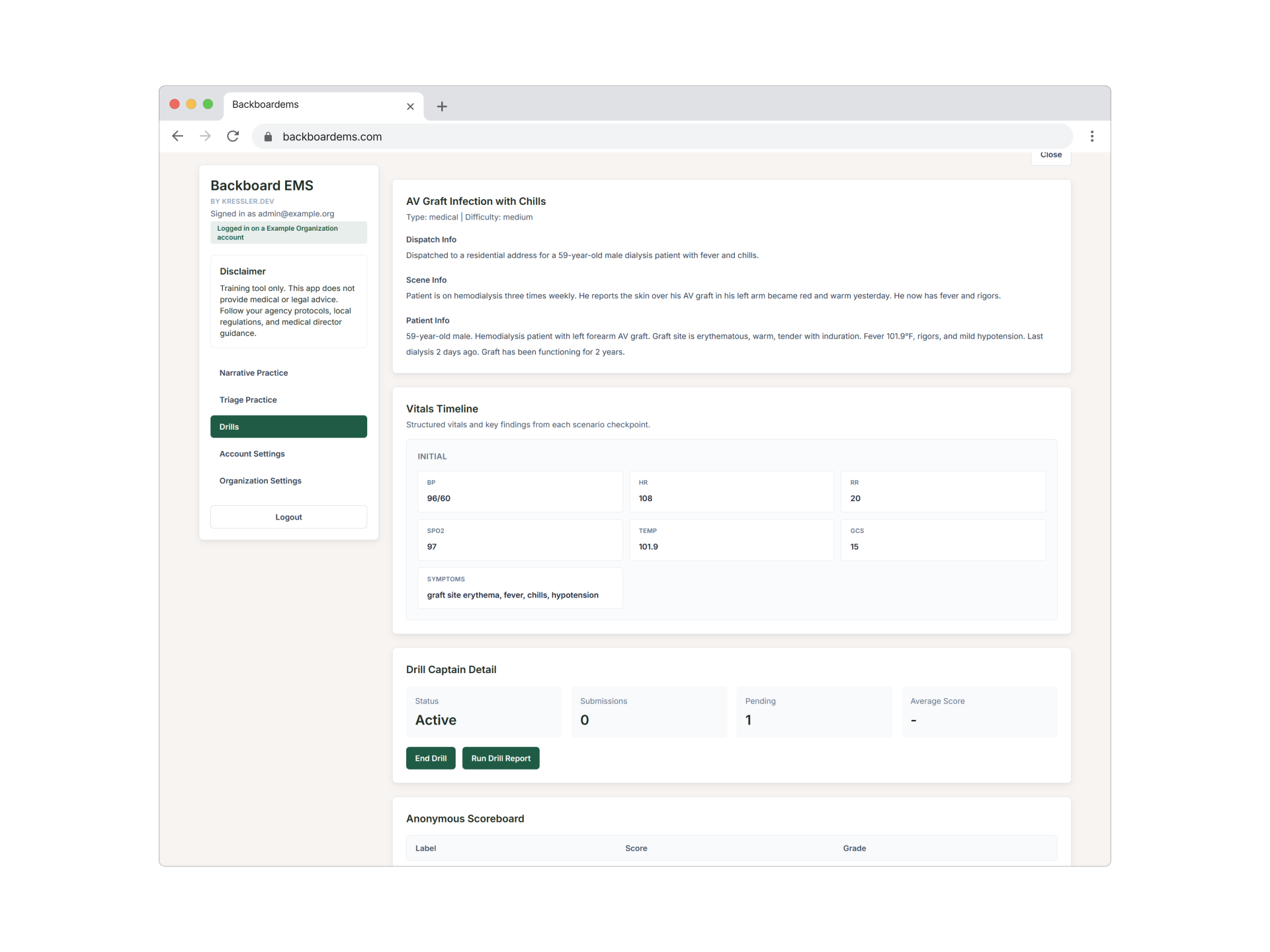Open Narrative Practice in the sidebar
Screen dimensions: 1270x952
[x=288, y=373]
